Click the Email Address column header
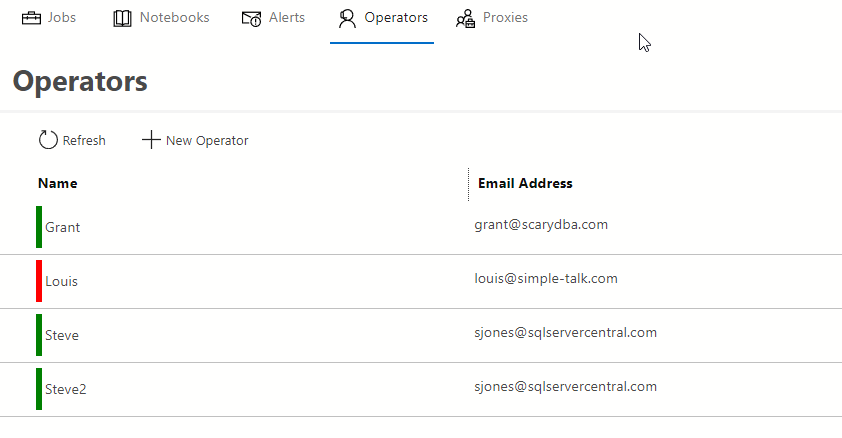 [x=525, y=184]
